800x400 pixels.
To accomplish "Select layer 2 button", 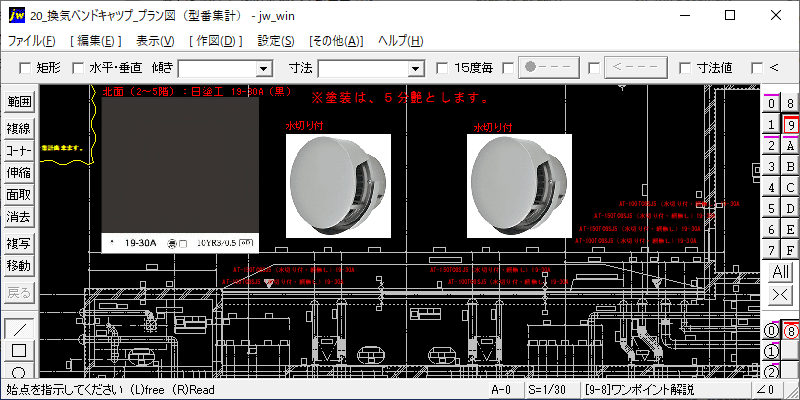I will click(771, 145).
